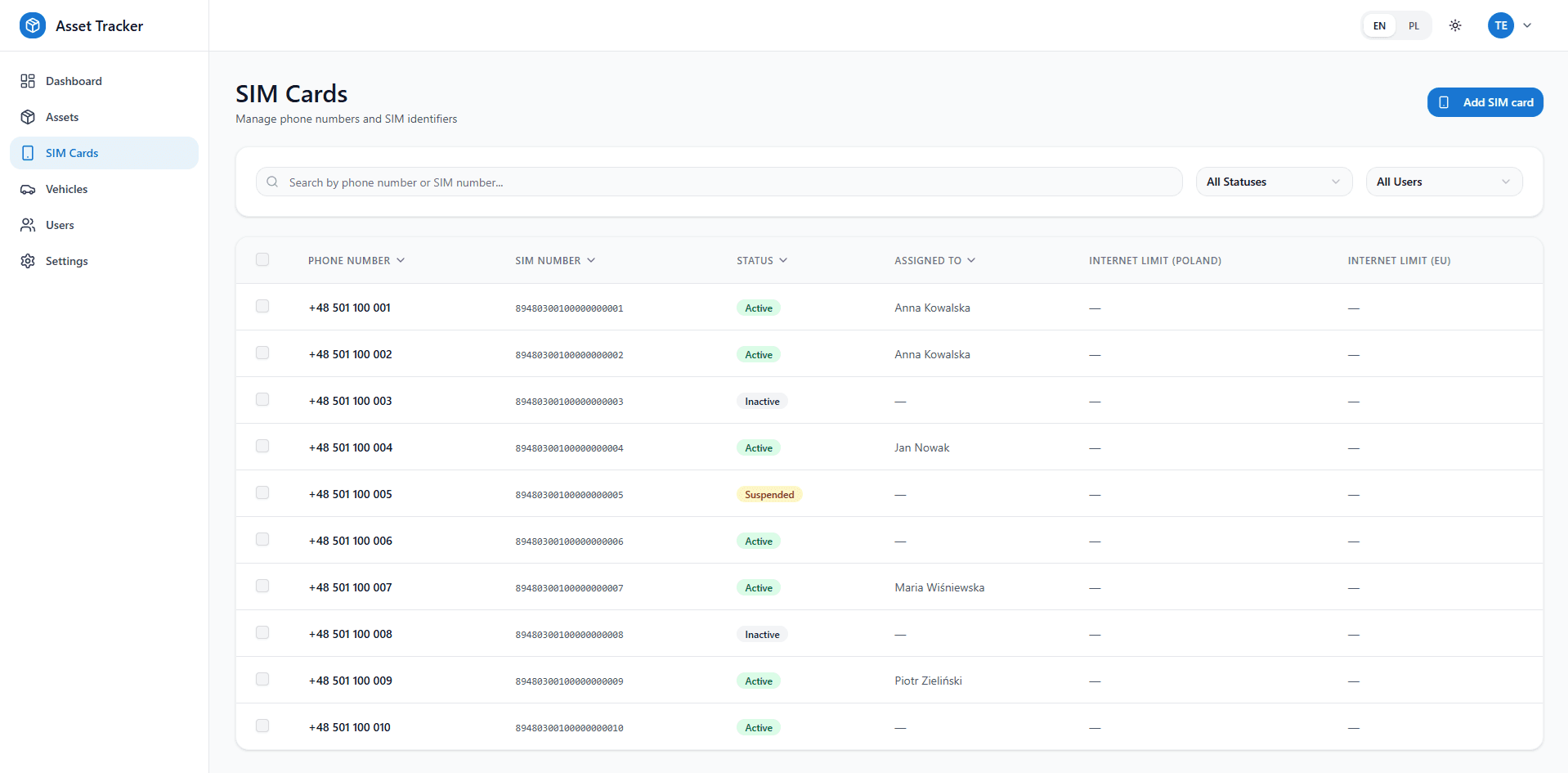Screen dimensions: 1568x773
Task: Expand the All Users filter dropdown
Action: (1444, 182)
